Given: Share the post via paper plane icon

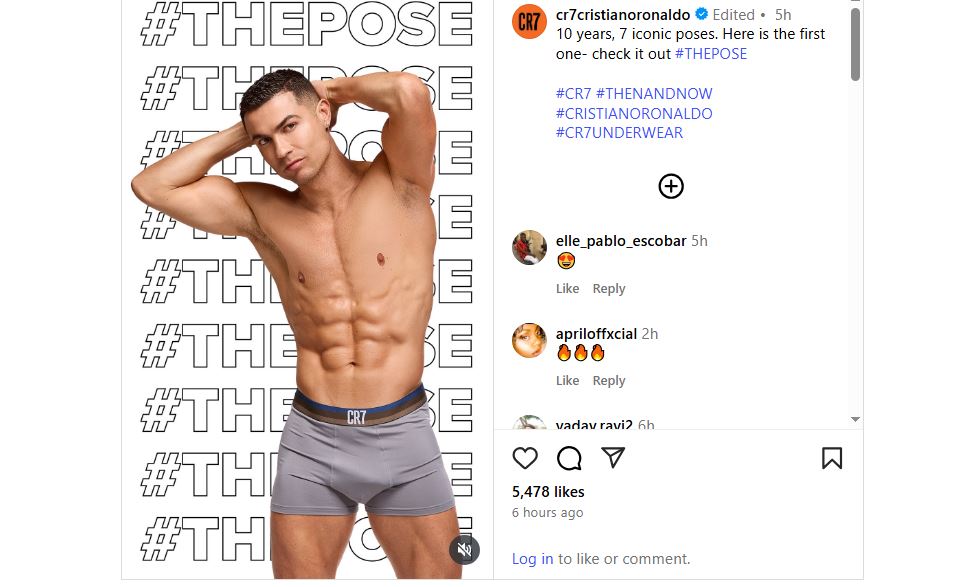Looking at the screenshot, I should (613, 457).
